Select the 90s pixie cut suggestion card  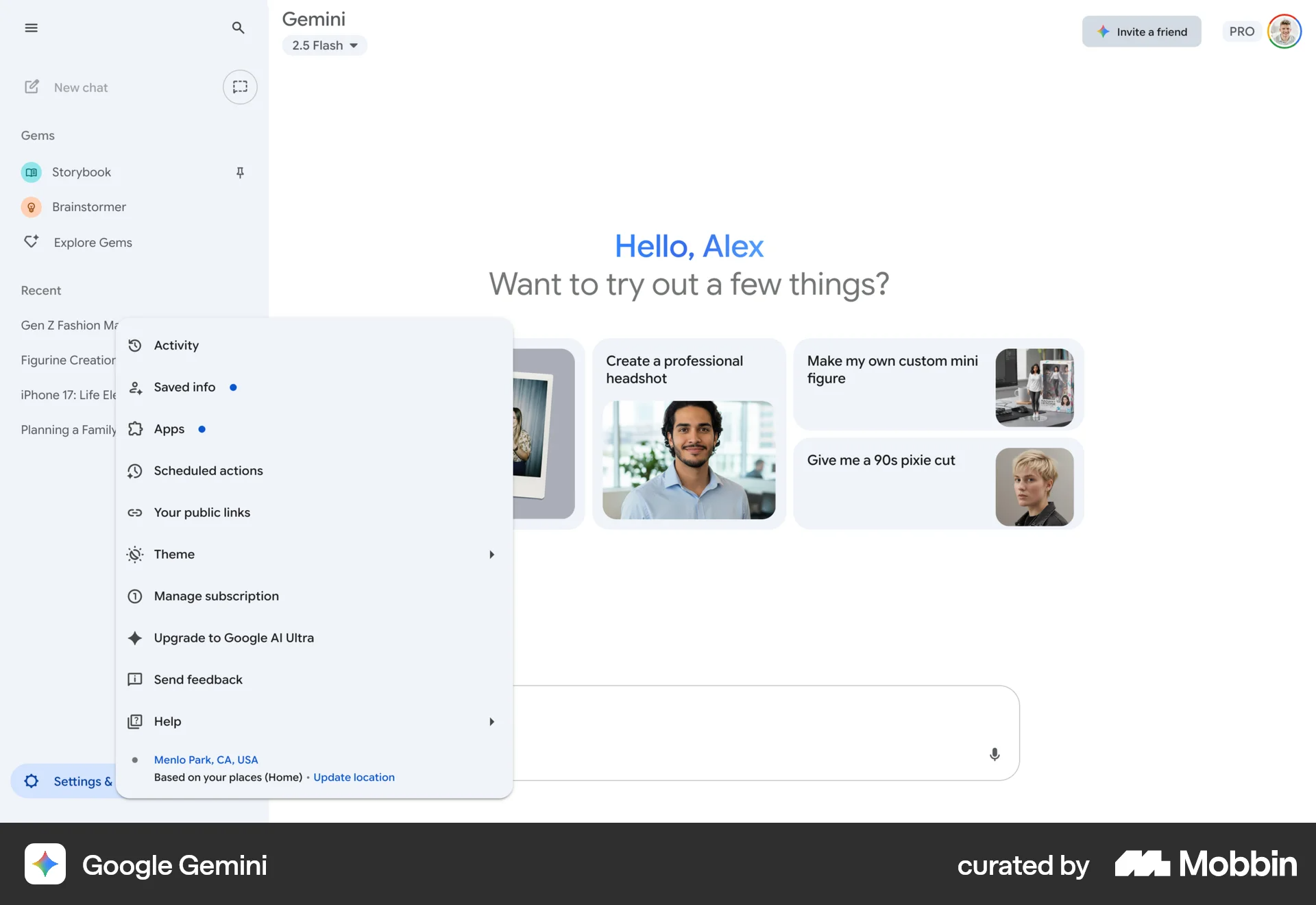coord(938,484)
